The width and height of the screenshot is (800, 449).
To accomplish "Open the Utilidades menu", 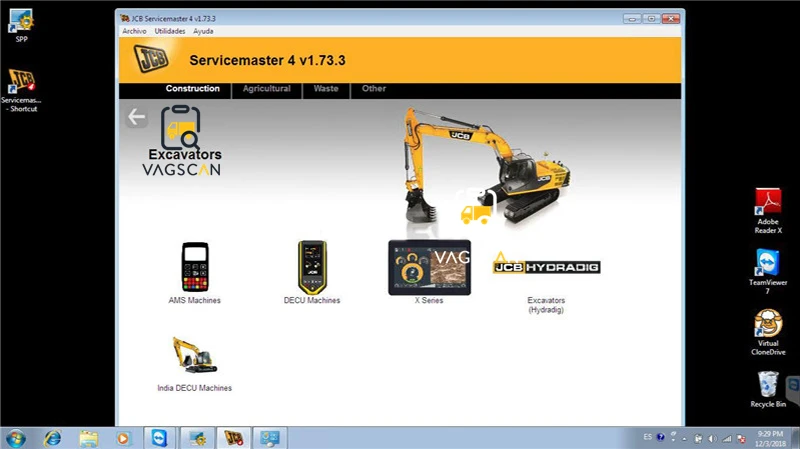I will coord(170,31).
